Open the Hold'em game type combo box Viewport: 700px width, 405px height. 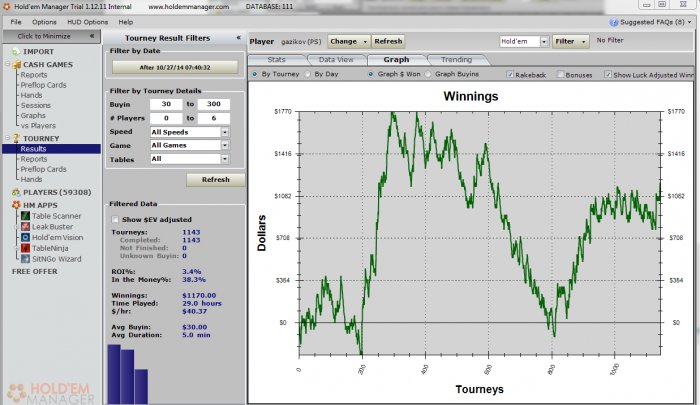(x=524, y=42)
